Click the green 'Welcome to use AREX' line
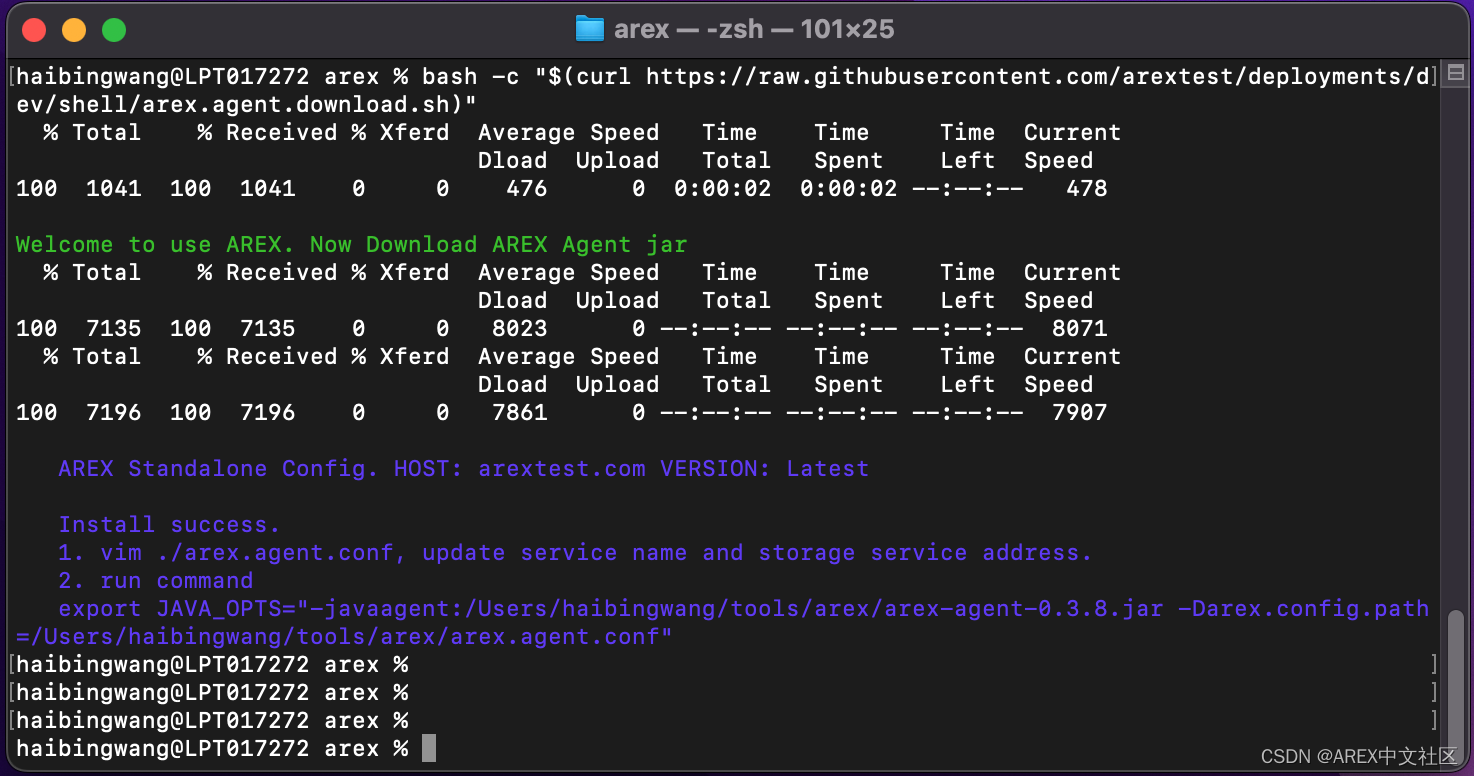Screen dimensions: 1474x776 [x=351, y=245]
